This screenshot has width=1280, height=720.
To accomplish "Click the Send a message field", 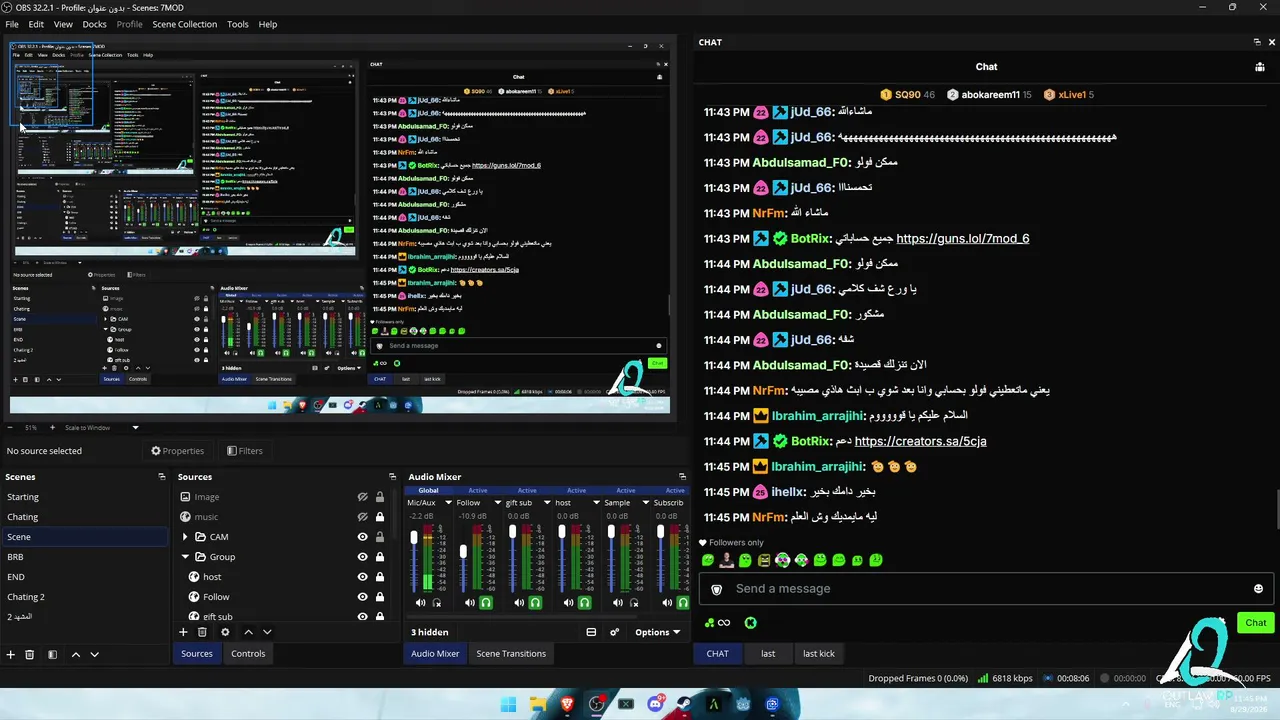I will click(x=985, y=589).
